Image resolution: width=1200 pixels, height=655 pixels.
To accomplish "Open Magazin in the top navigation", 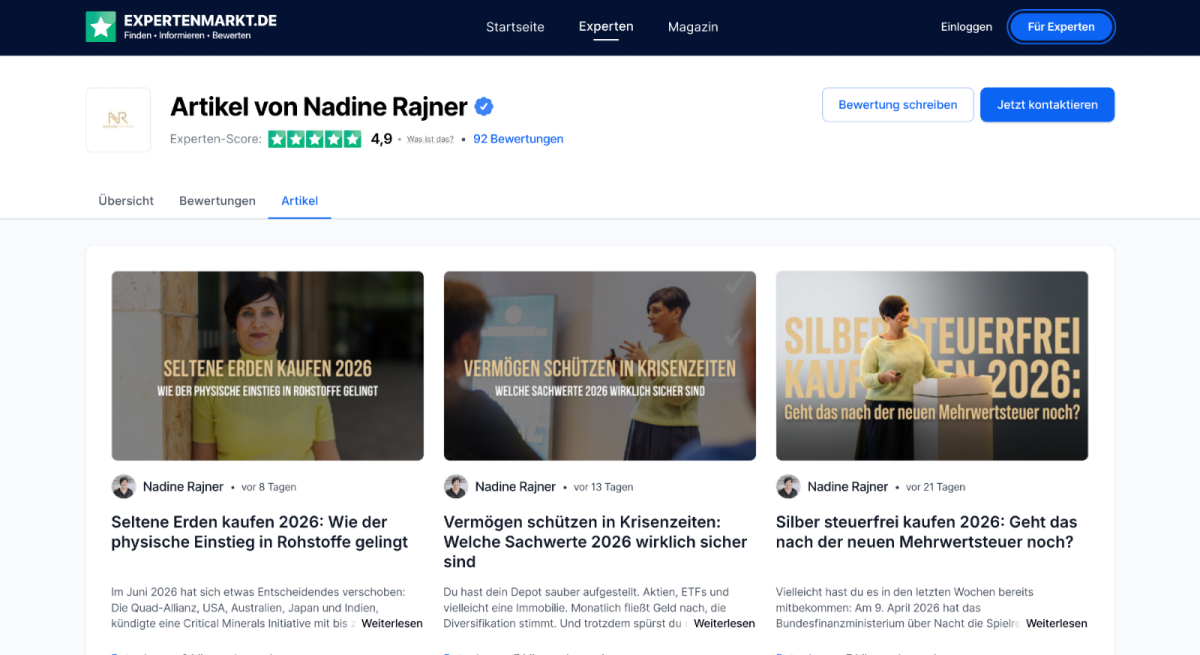I will pyautogui.click(x=693, y=27).
